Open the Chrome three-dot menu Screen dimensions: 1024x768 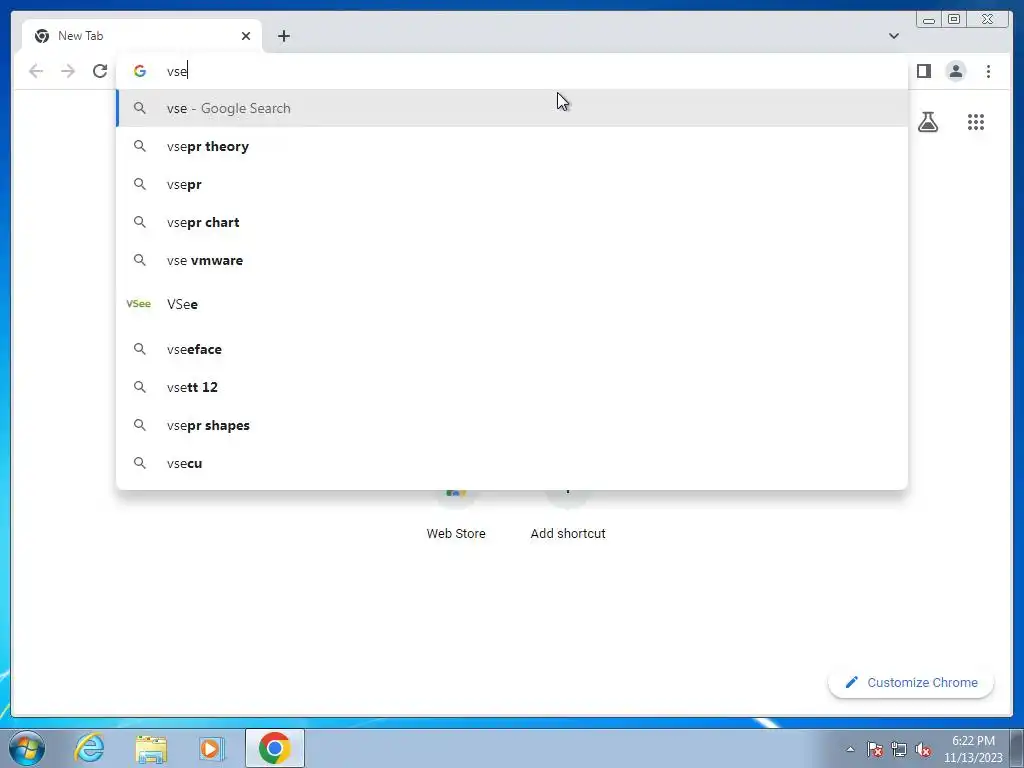(x=988, y=71)
